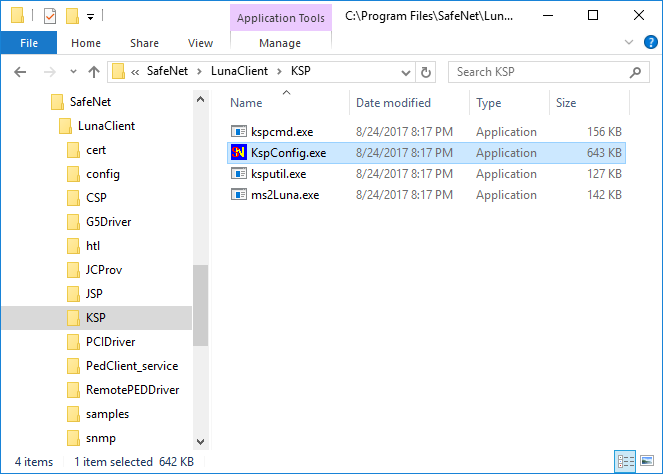
Task: Open the File menu
Action: click(29, 43)
